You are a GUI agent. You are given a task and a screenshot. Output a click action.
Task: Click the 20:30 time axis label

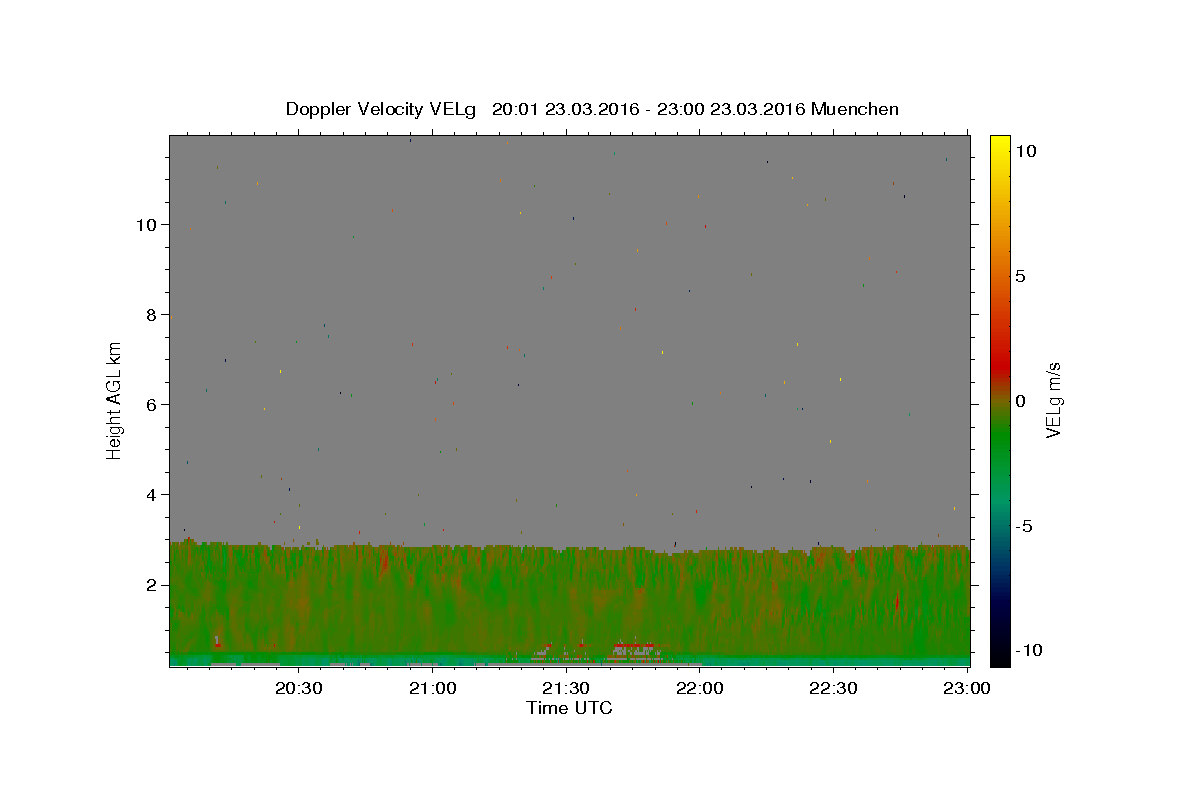click(x=299, y=688)
